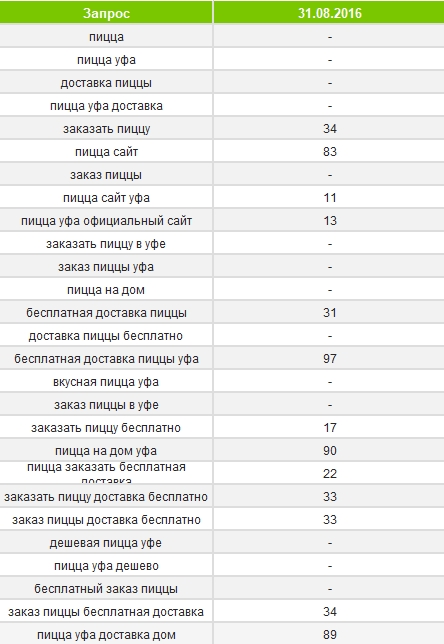
Task: Click position value 83 for пицца сайт
Action: [x=330, y=152]
